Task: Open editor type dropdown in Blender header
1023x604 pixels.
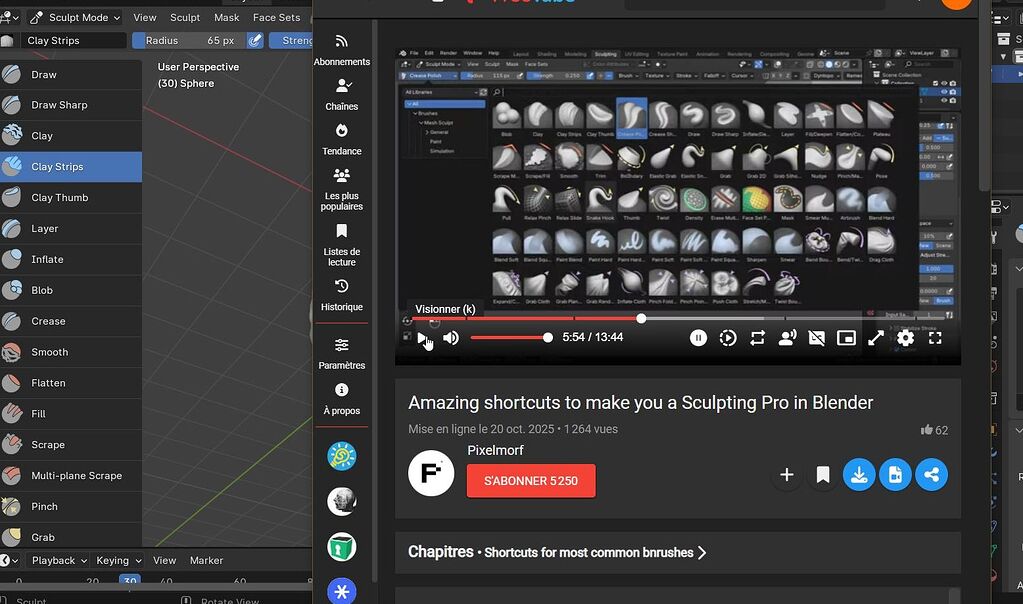Action: coord(10,18)
